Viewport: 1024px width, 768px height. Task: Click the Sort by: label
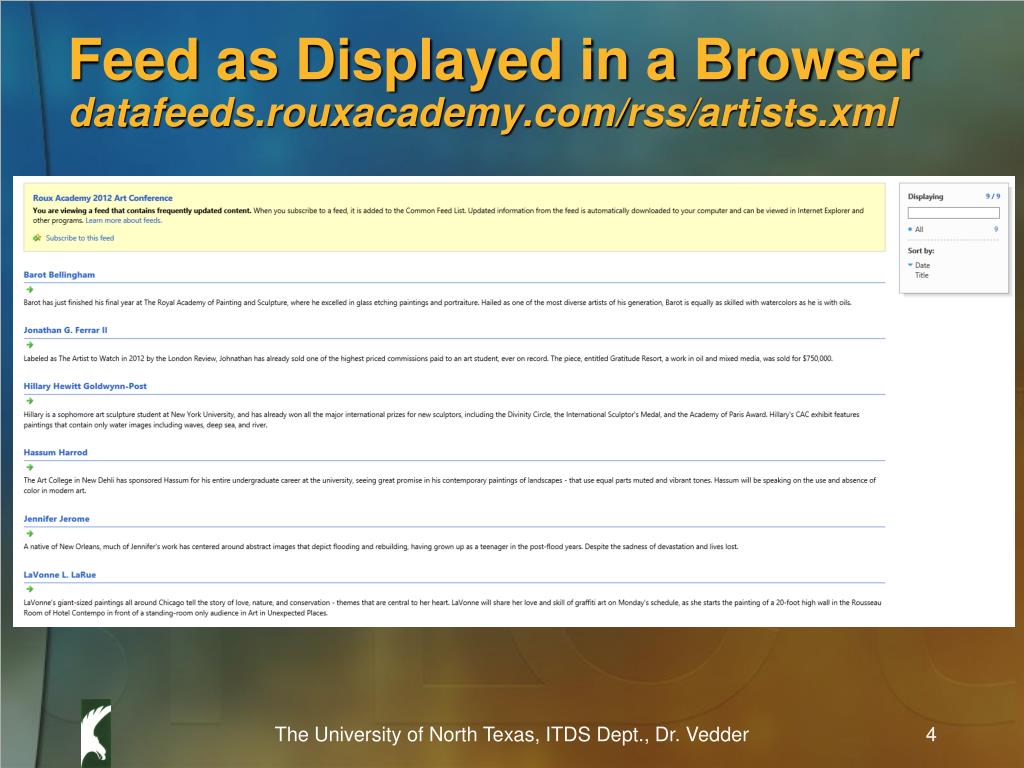tap(921, 251)
